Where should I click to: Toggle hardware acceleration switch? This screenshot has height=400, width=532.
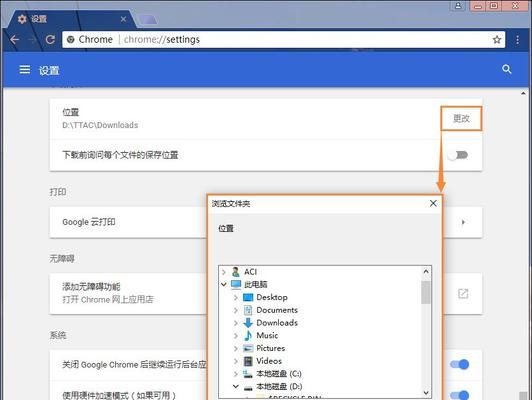pos(459,395)
